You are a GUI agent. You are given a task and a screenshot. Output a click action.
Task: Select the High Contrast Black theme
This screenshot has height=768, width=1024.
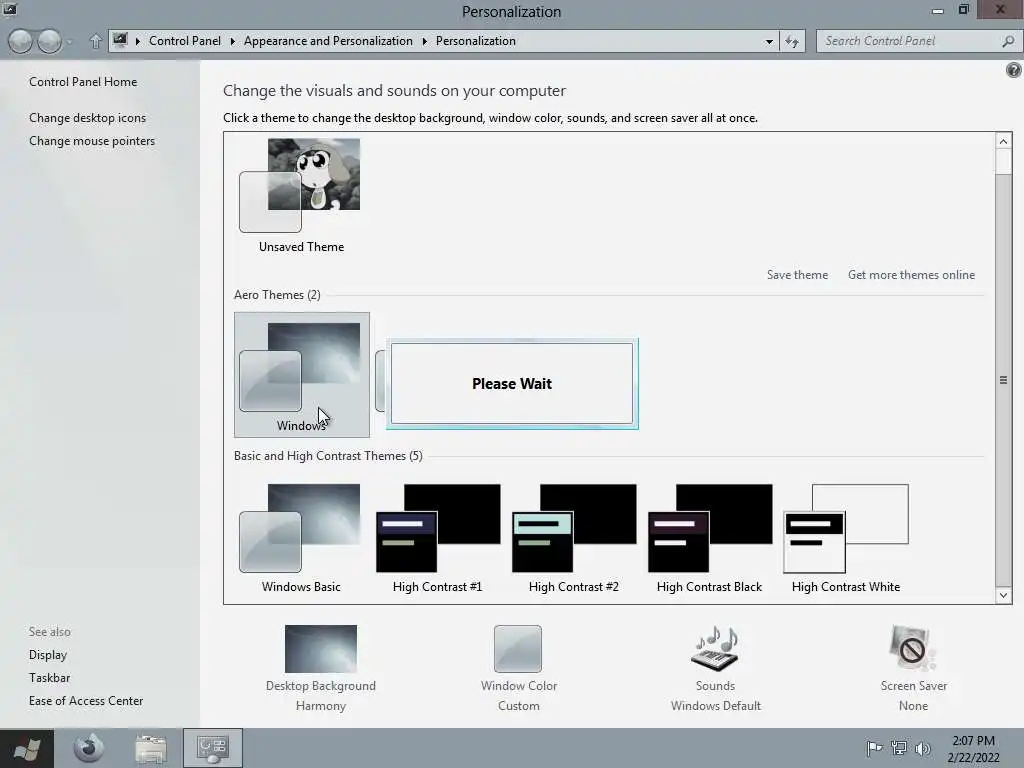[x=709, y=538]
